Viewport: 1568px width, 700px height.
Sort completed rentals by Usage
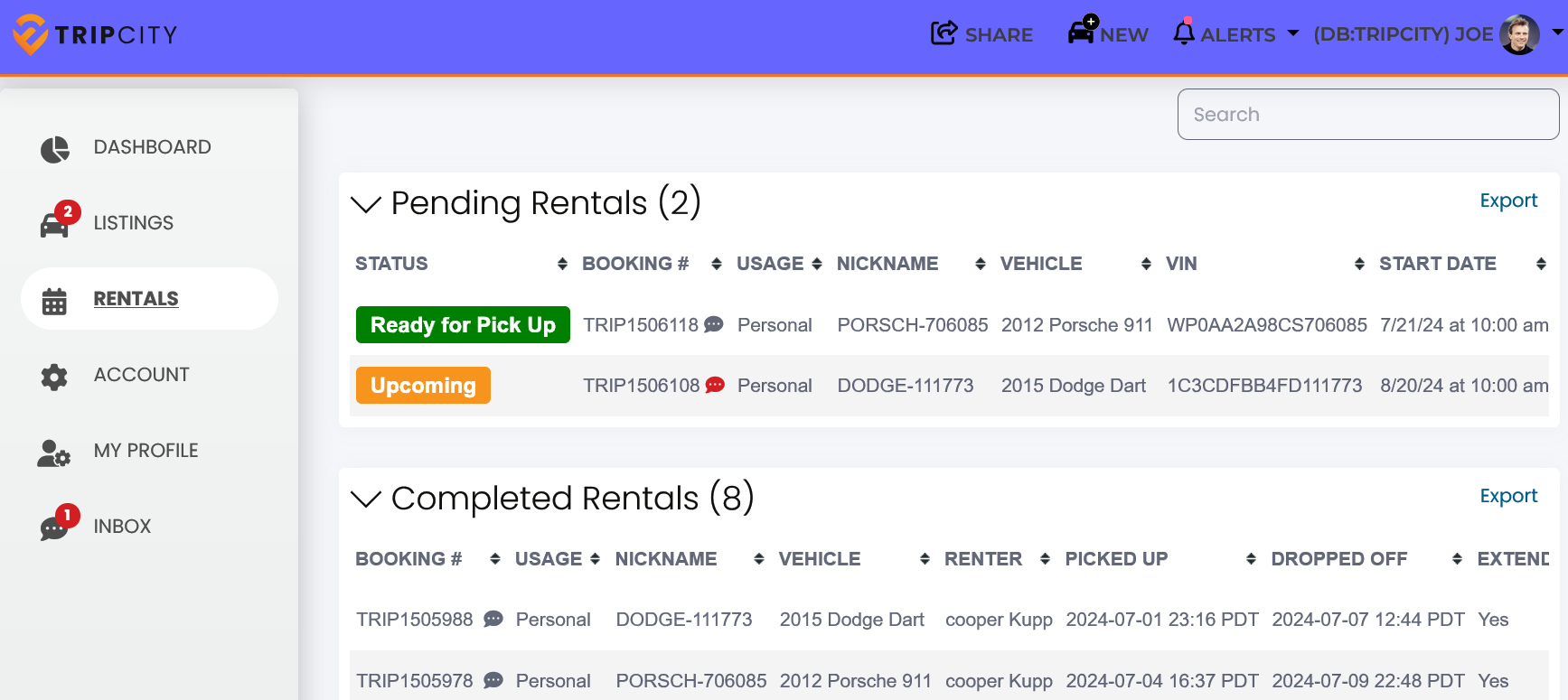pyautogui.click(x=595, y=559)
